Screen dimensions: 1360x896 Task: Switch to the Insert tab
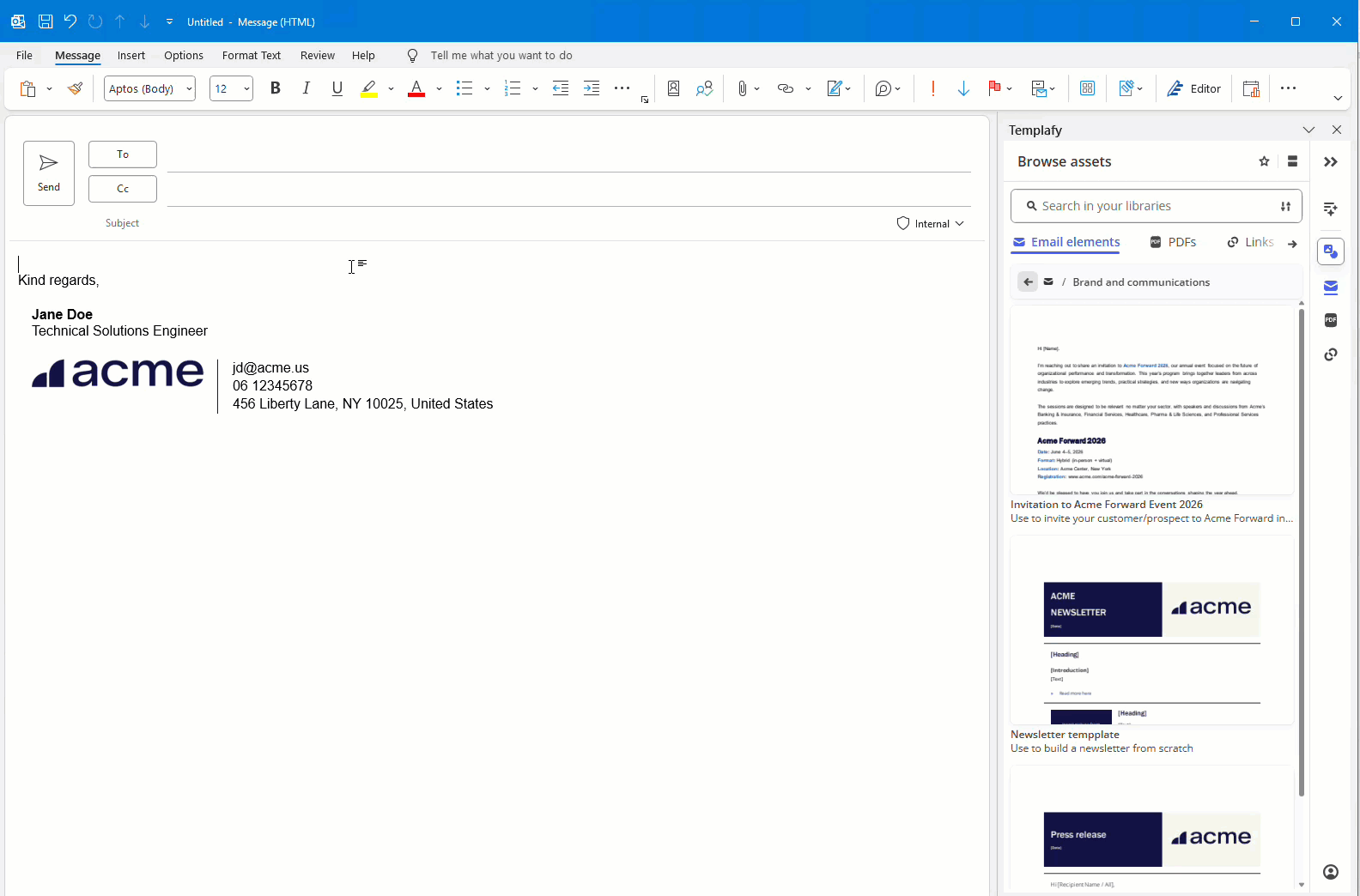131,55
